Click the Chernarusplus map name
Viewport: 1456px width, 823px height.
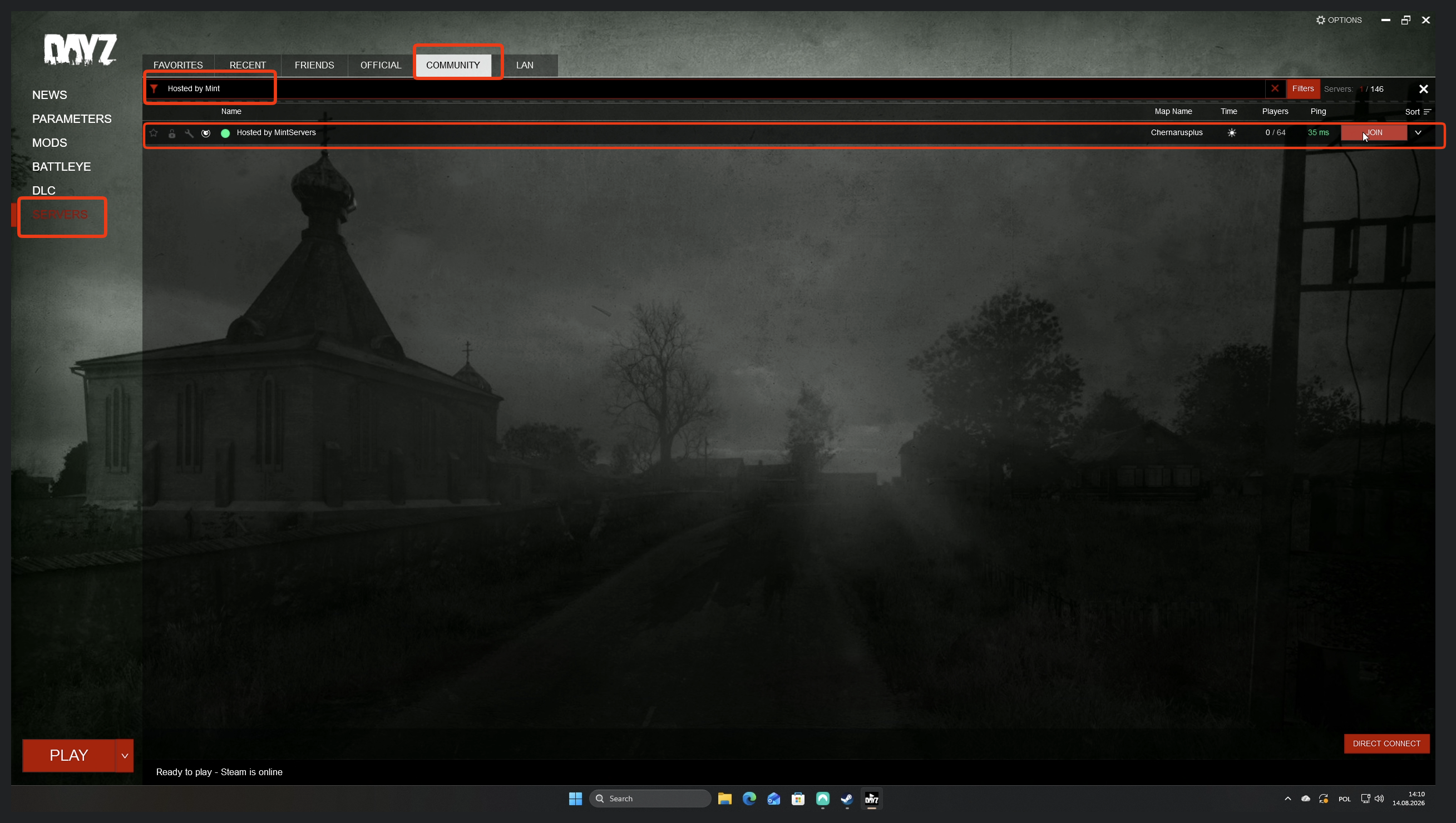(1177, 133)
